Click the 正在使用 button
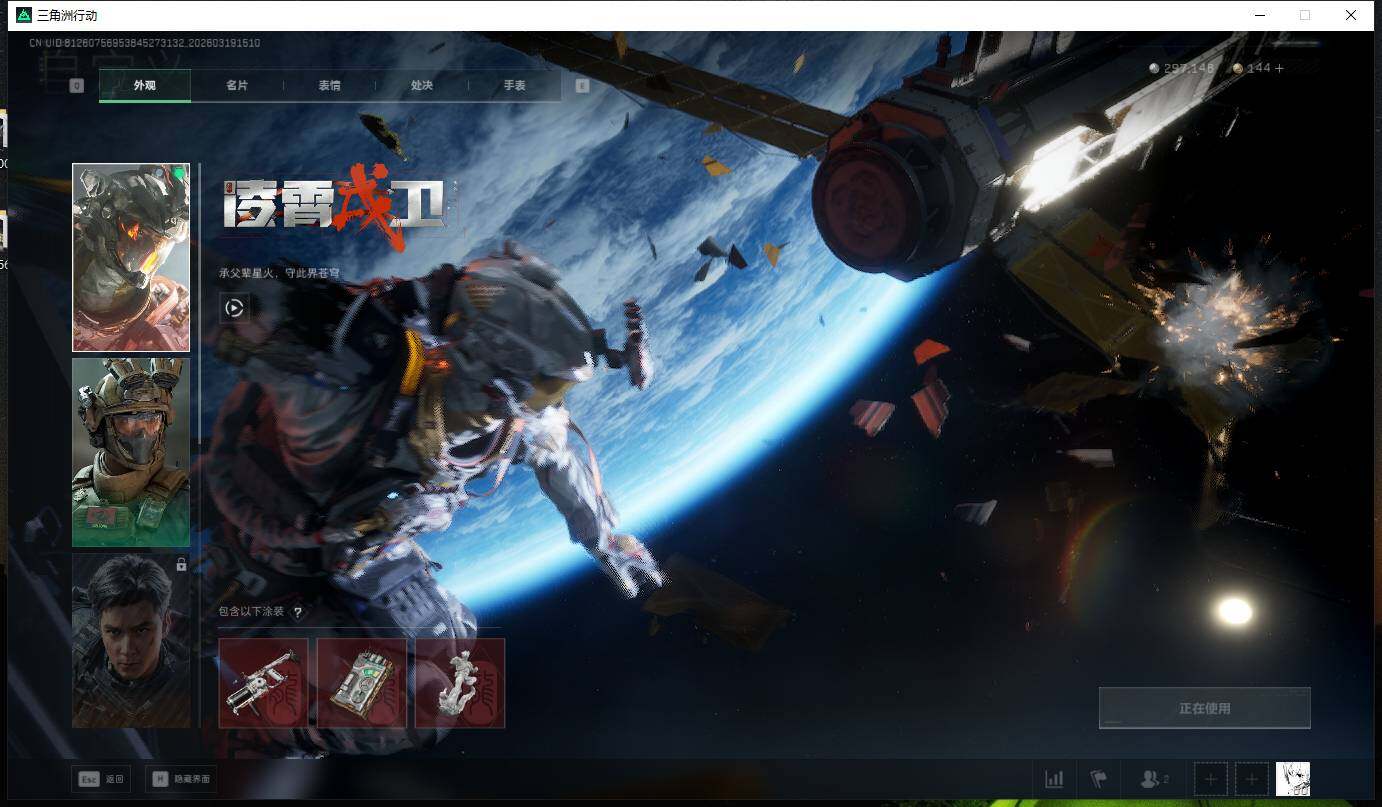 pyautogui.click(x=1204, y=708)
